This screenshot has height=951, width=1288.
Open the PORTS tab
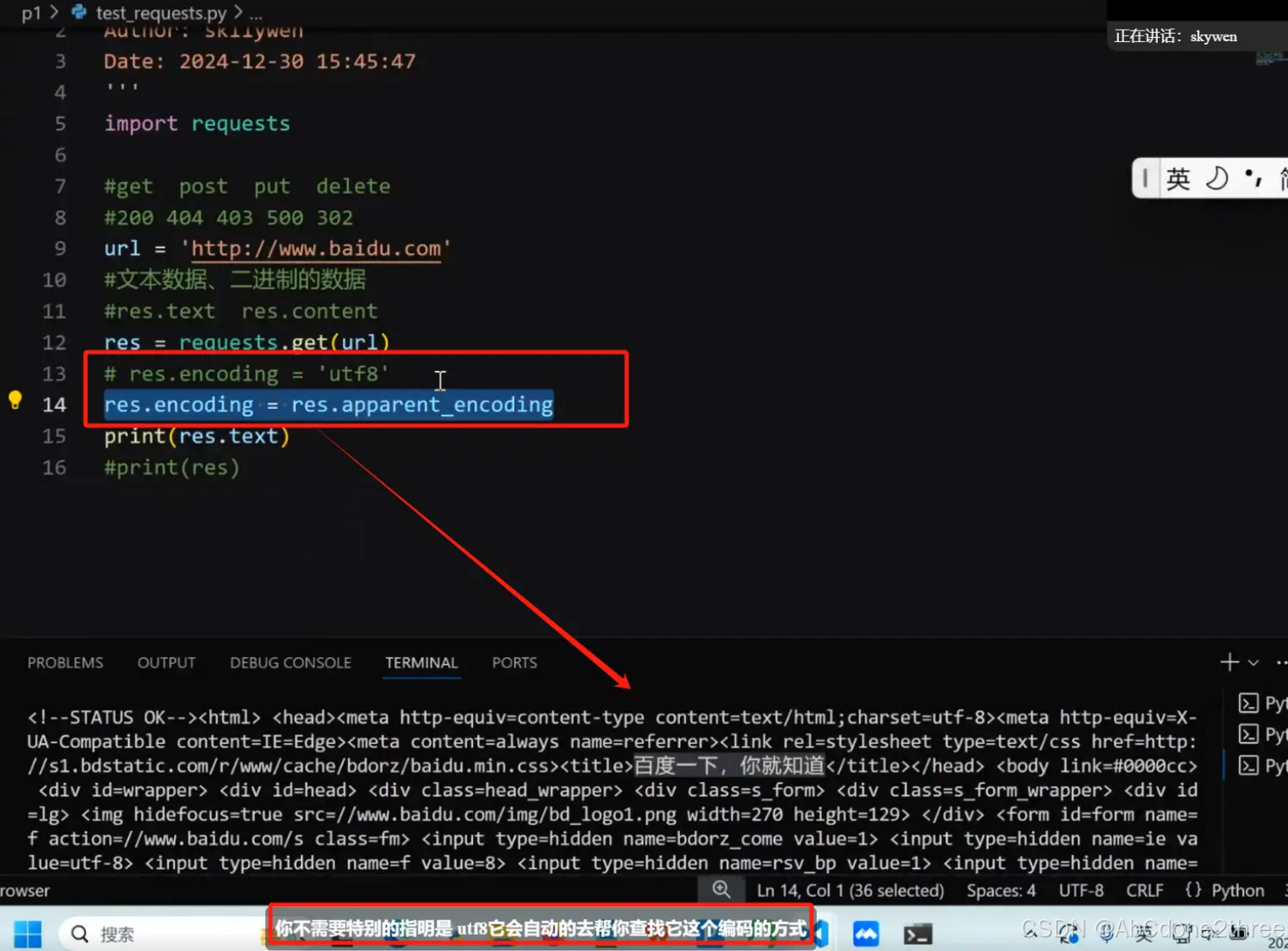[514, 662]
